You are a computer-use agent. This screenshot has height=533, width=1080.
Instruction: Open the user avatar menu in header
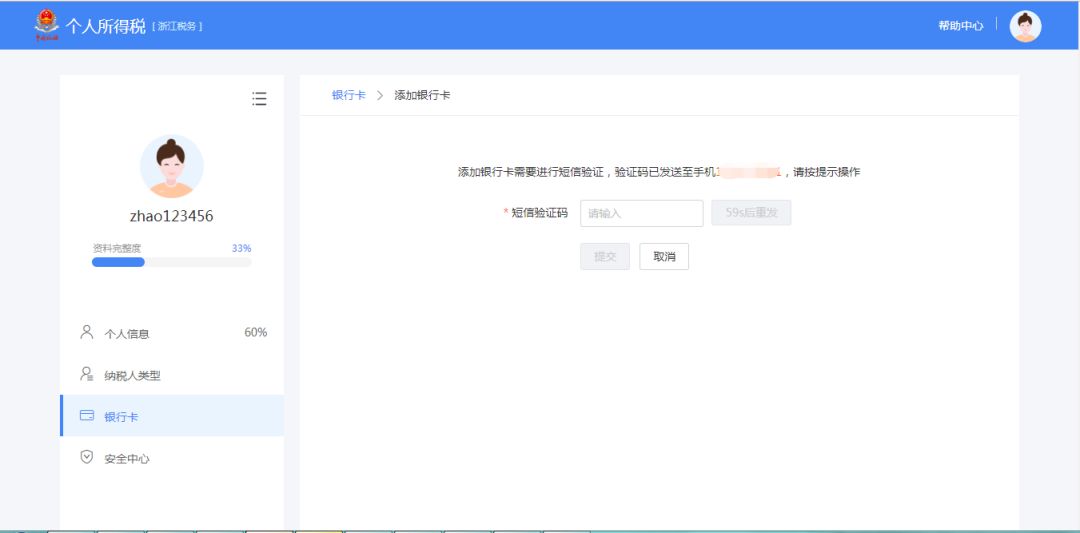1025,26
